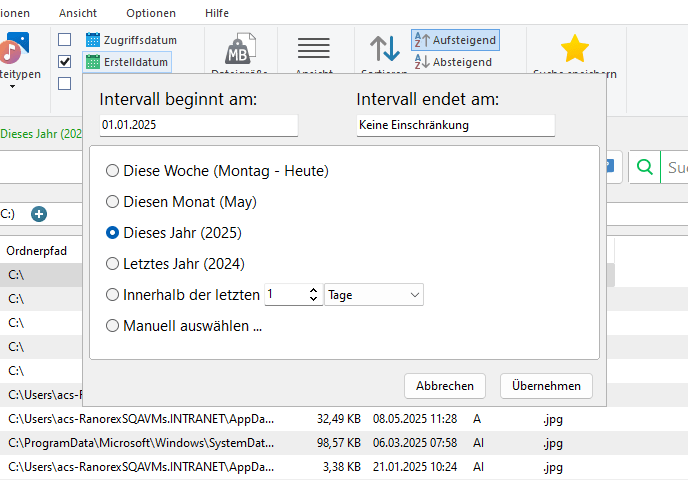Expand Dateitypen dropdown arrow
The width and height of the screenshot is (688, 480).
12,86
